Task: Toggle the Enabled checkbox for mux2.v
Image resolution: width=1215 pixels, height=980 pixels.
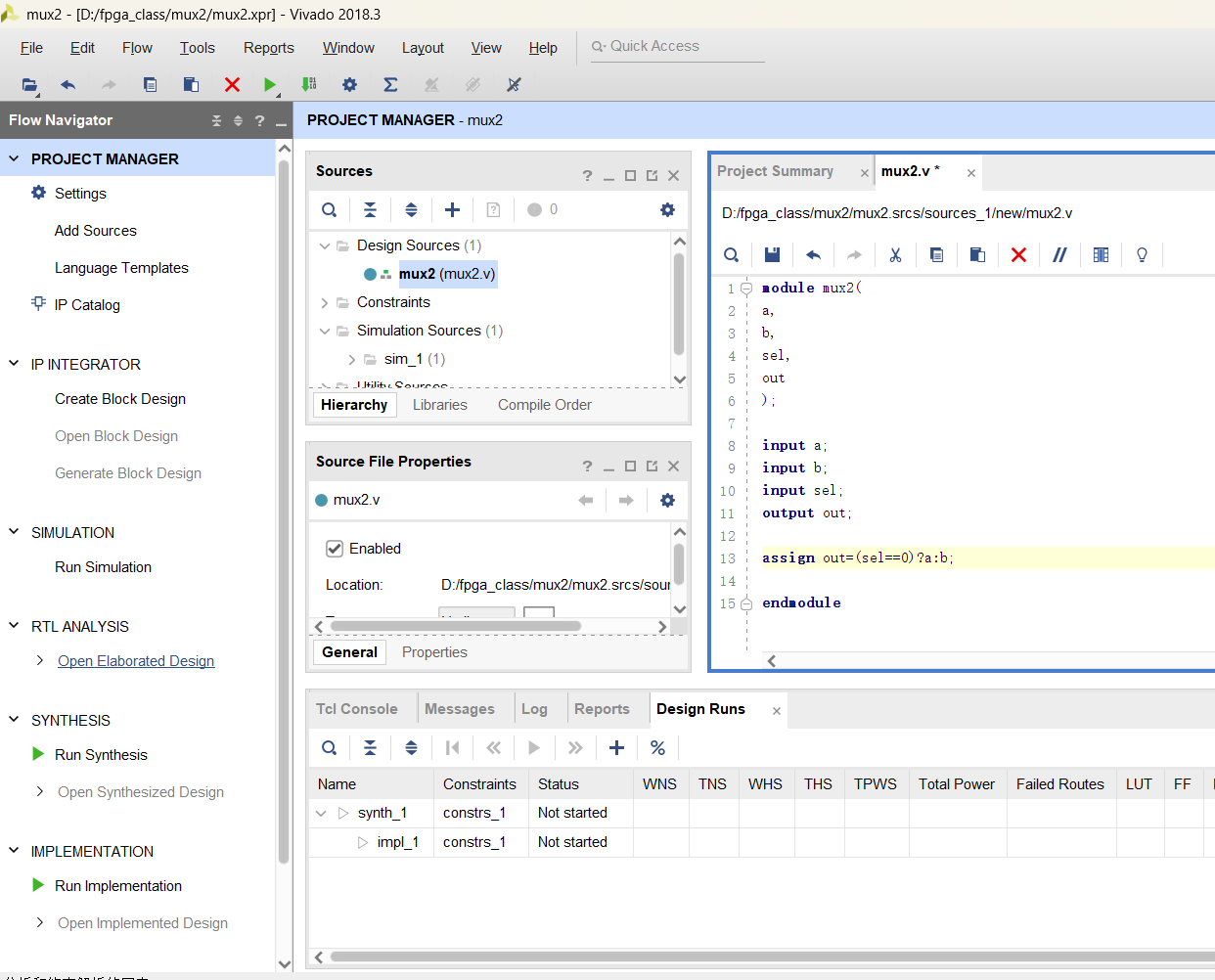Action: coord(335,549)
